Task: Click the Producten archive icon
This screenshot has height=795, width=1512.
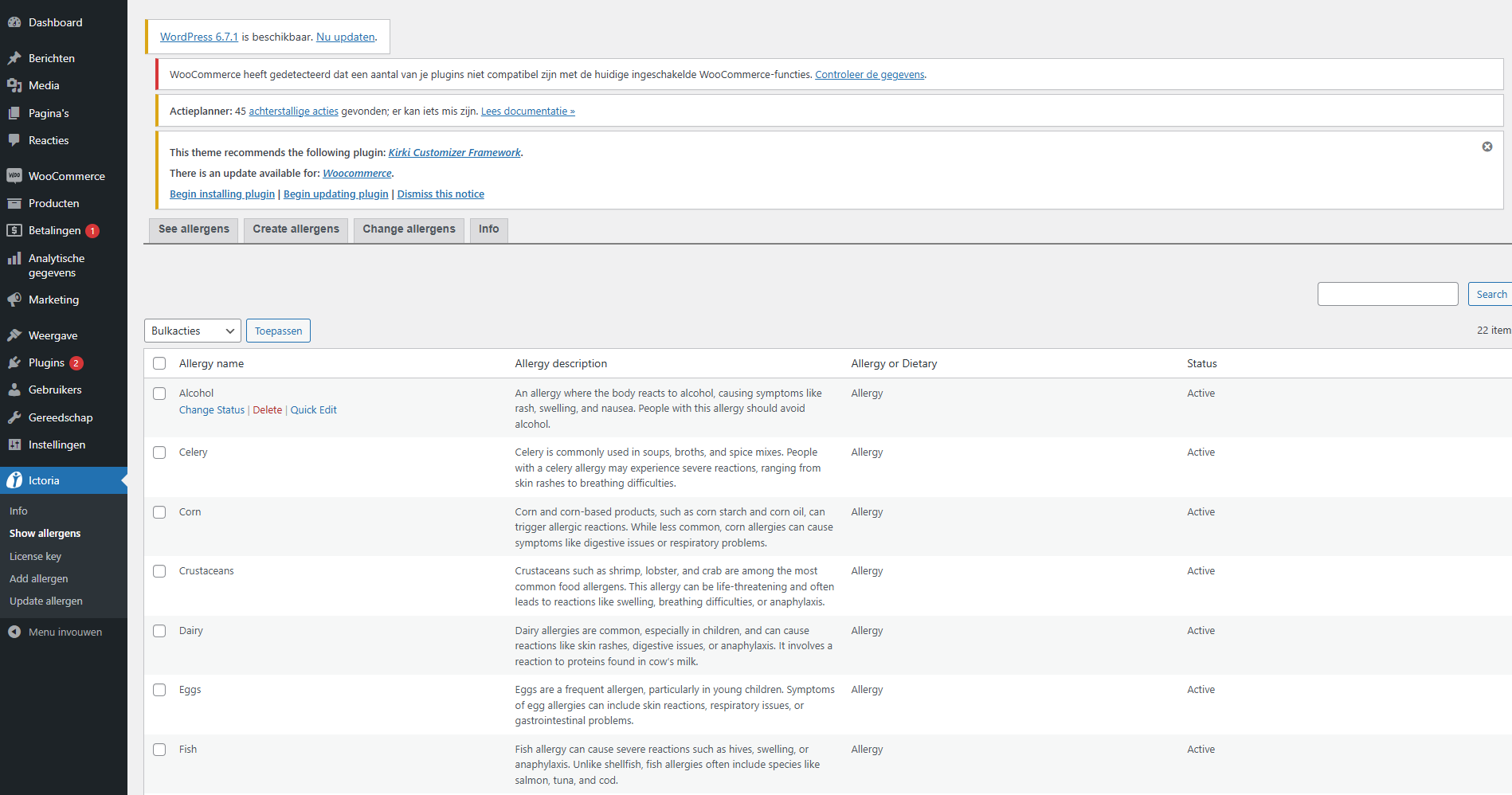Action: point(14,203)
